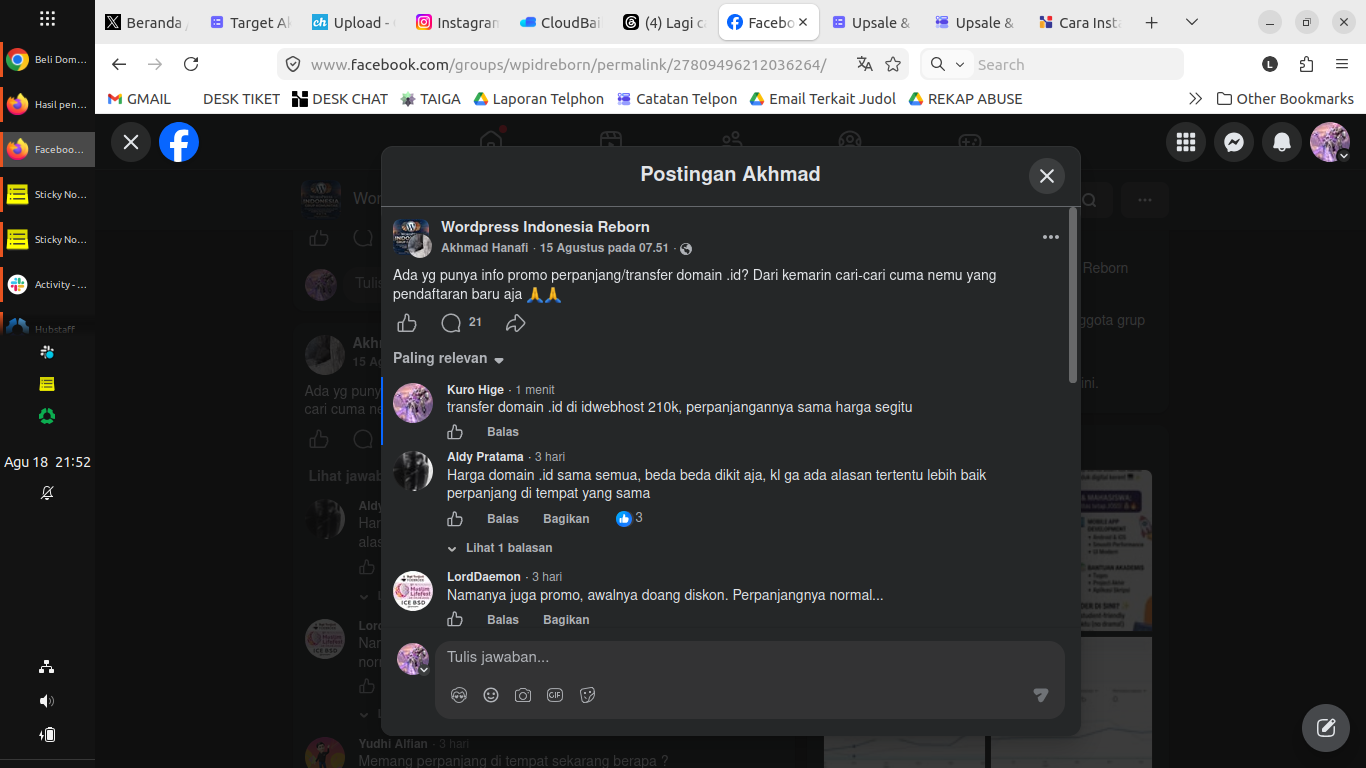The width and height of the screenshot is (1366, 768).
Task: Click "Bagikan" under LordDaemon's comment
Action: click(x=566, y=620)
